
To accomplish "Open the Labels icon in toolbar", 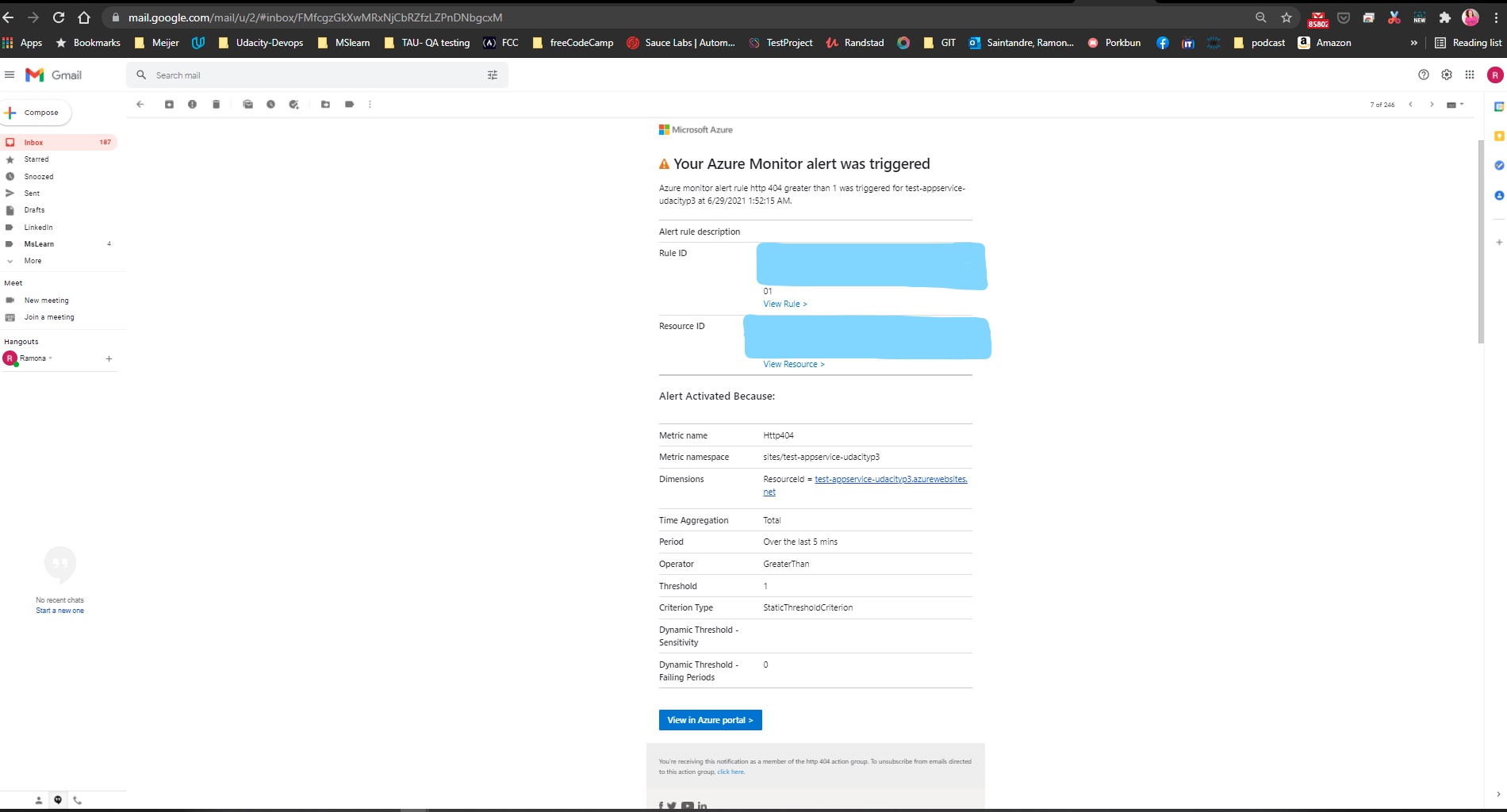I will coord(349,105).
